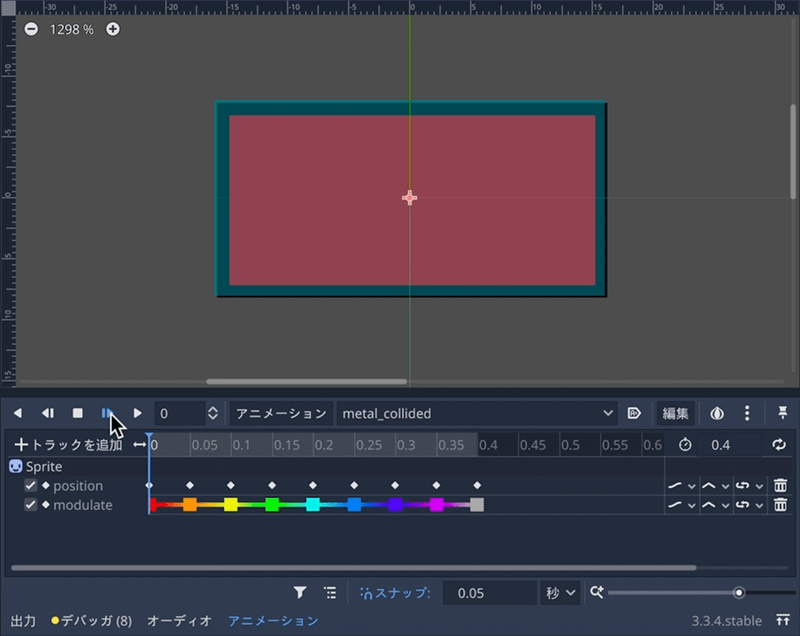Pin the animation editor panel
This screenshot has height=636, width=800.
(783, 413)
